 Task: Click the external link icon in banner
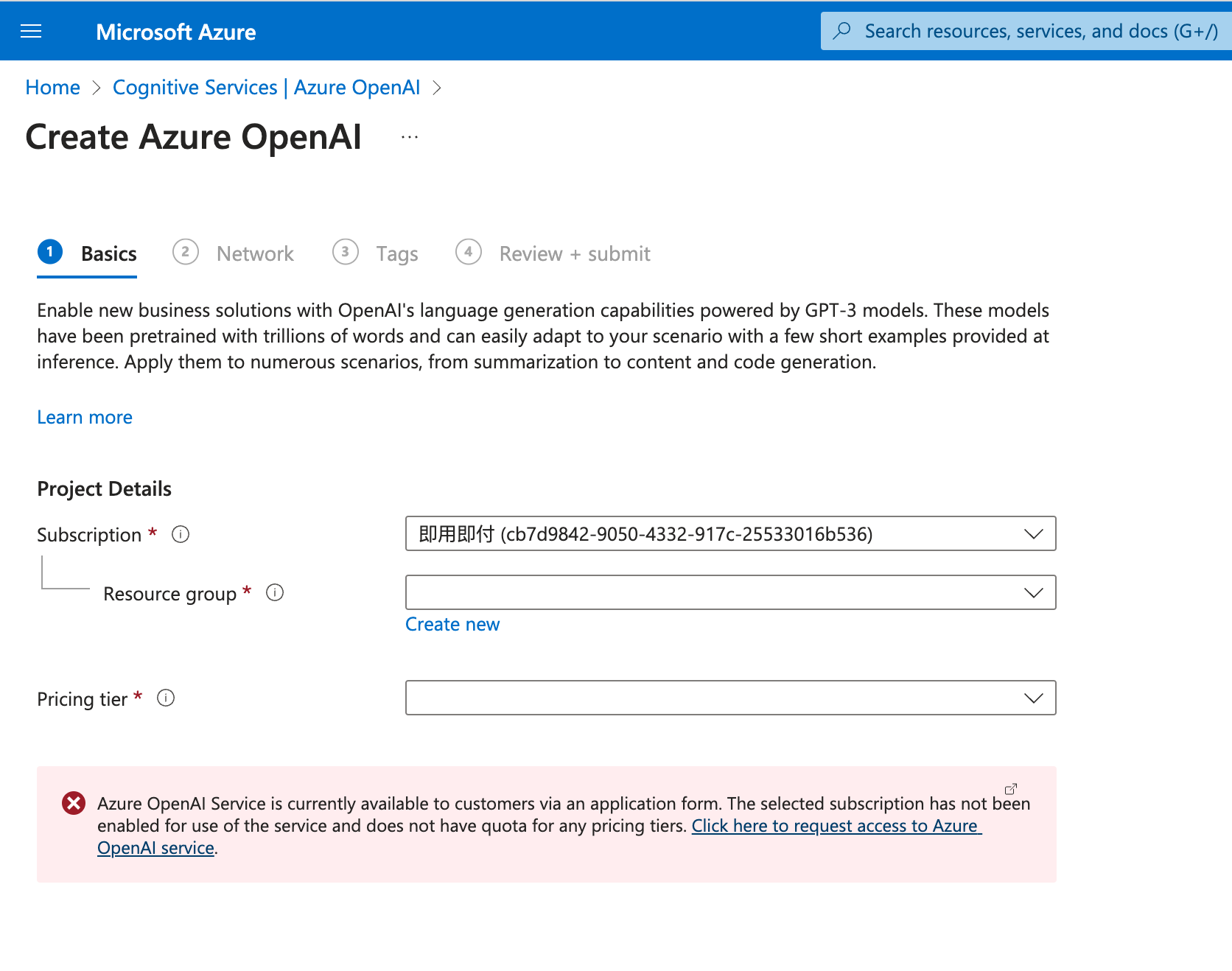1011,789
